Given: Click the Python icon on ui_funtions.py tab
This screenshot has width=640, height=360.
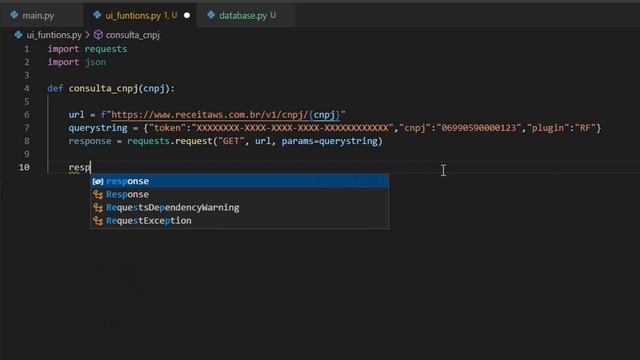Looking at the screenshot, I should coord(97,15).
